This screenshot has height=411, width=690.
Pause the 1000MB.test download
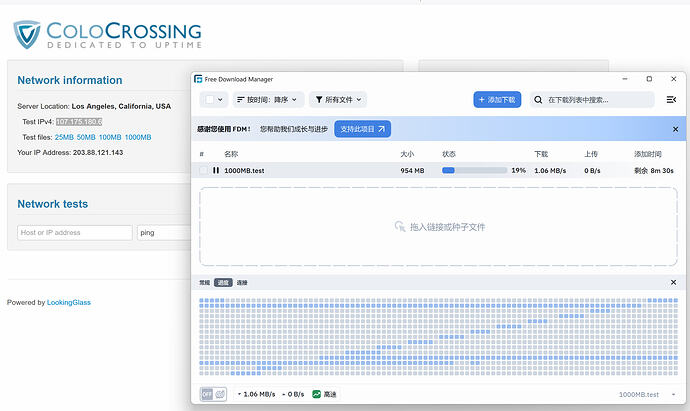click(216, 170)
